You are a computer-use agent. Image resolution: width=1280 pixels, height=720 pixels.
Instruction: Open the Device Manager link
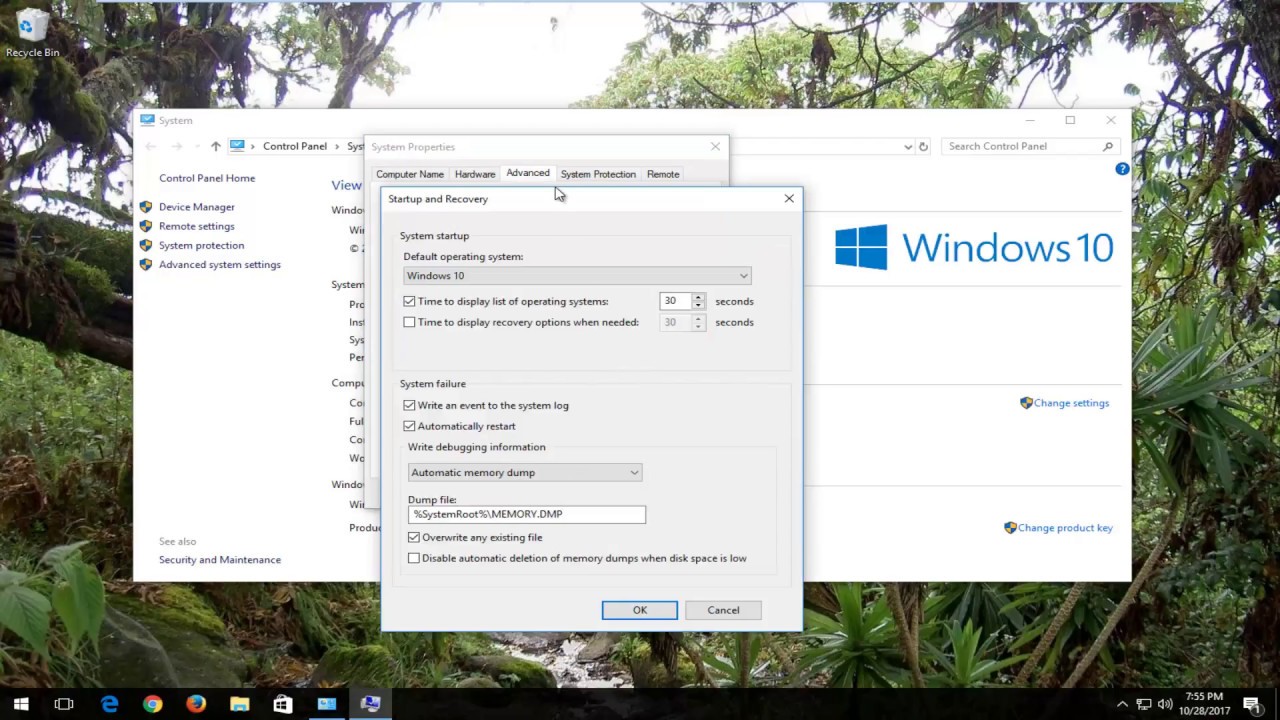point(197,207)
